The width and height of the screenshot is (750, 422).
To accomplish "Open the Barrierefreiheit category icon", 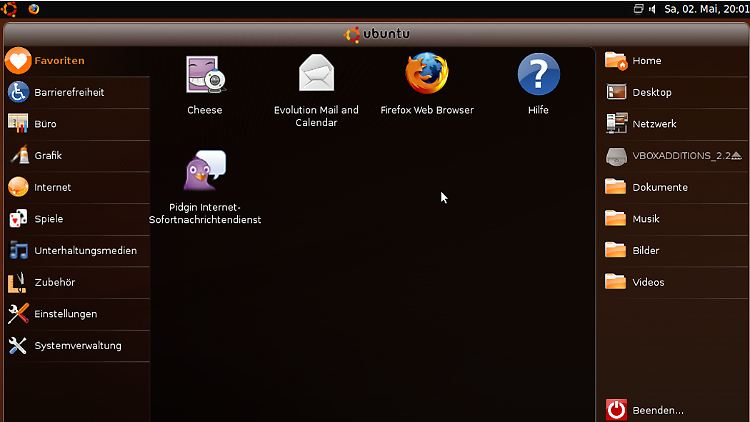I will (x=18, y=92).
